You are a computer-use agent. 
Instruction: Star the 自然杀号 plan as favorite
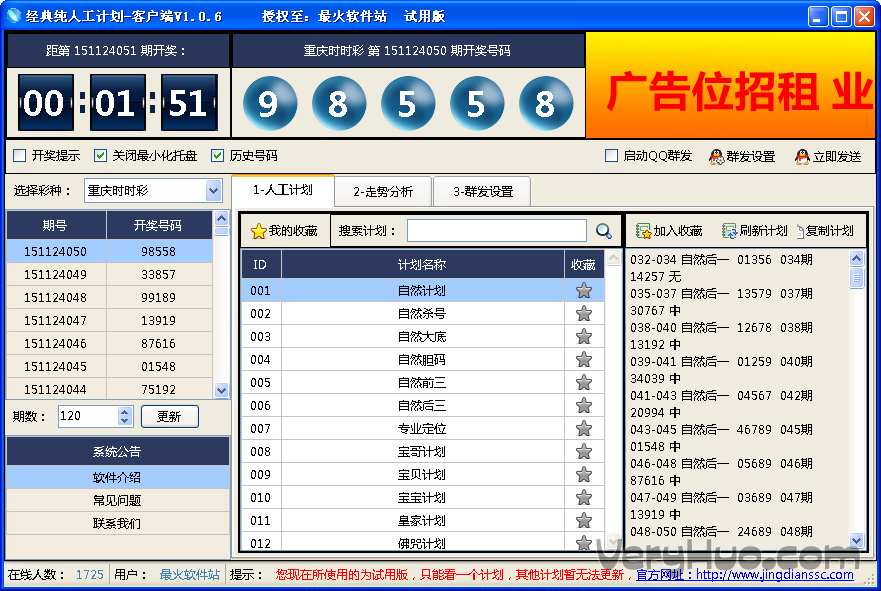(x=584, y=314)
